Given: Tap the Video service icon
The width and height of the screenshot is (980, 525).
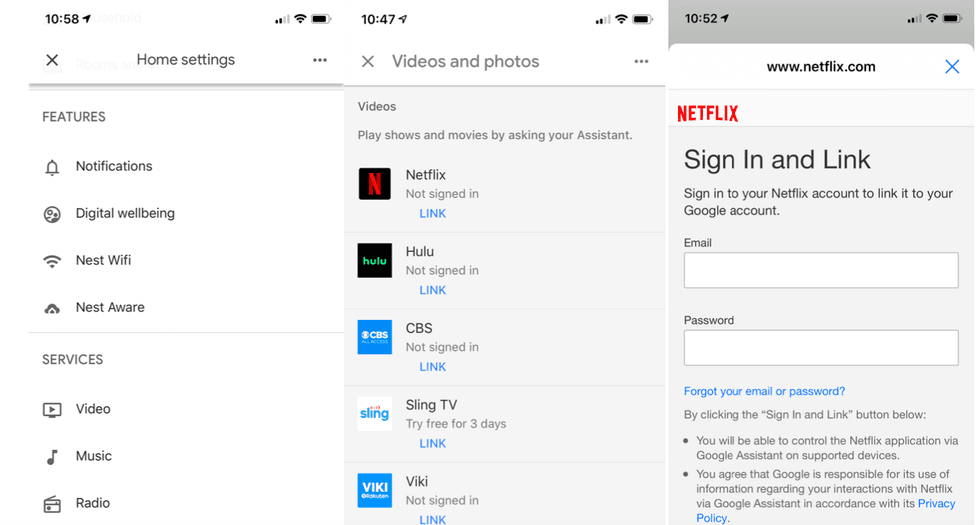Looking at the screenshot, I should pyautogui.click(x=52, y=409).
